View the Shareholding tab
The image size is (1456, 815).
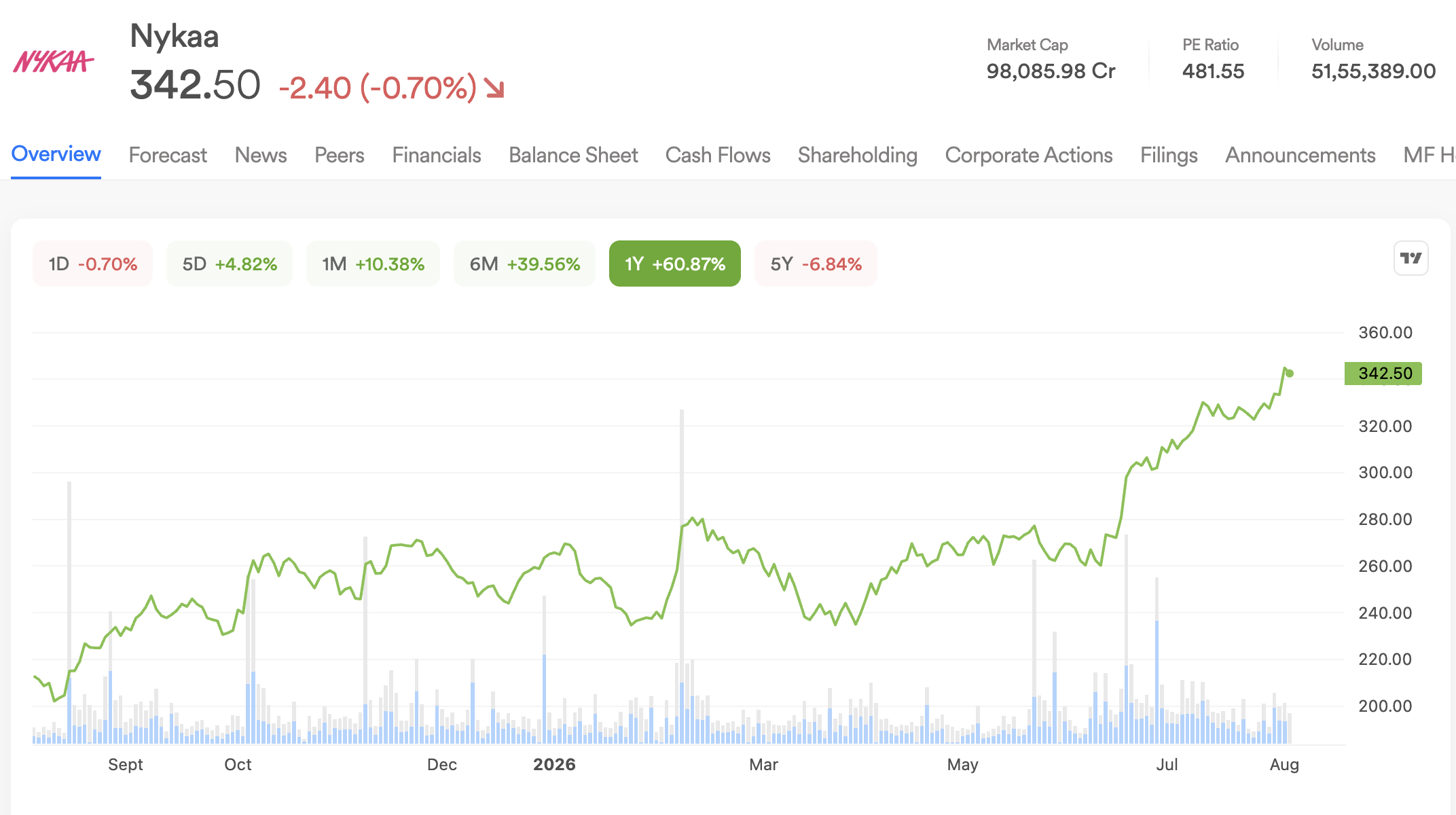click(858, 155)
